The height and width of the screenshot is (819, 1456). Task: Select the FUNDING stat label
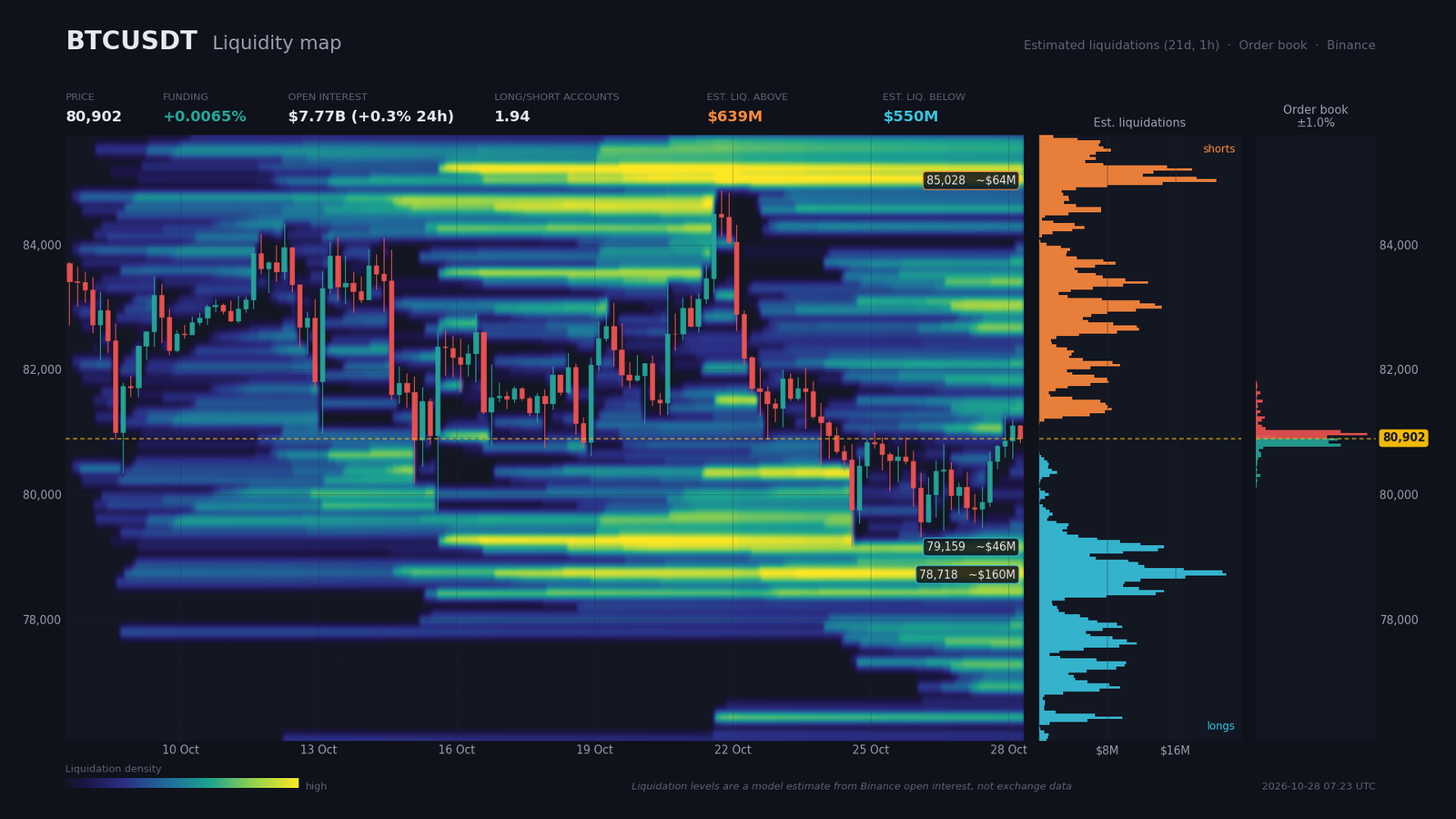coord(186,97)
